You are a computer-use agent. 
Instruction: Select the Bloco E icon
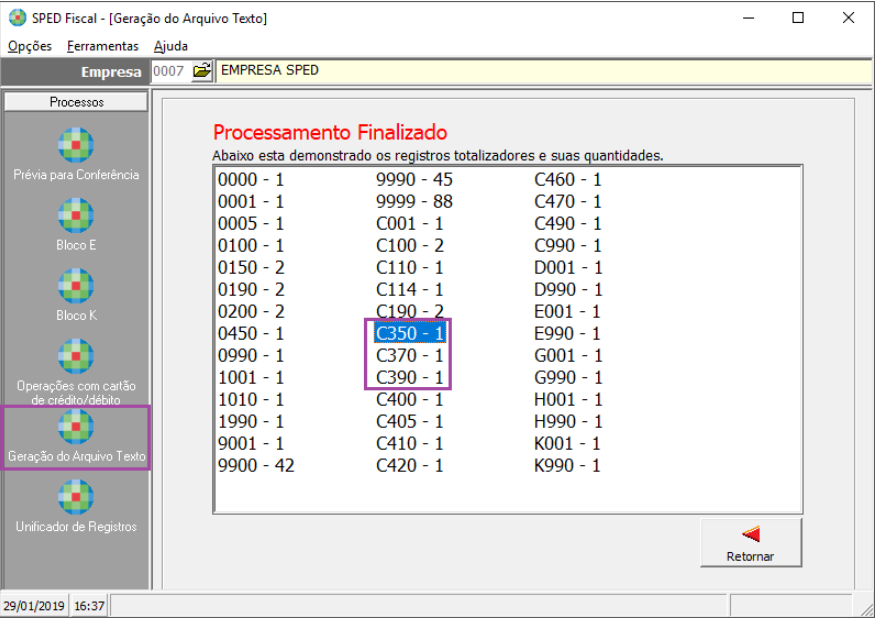pos(76,216)
